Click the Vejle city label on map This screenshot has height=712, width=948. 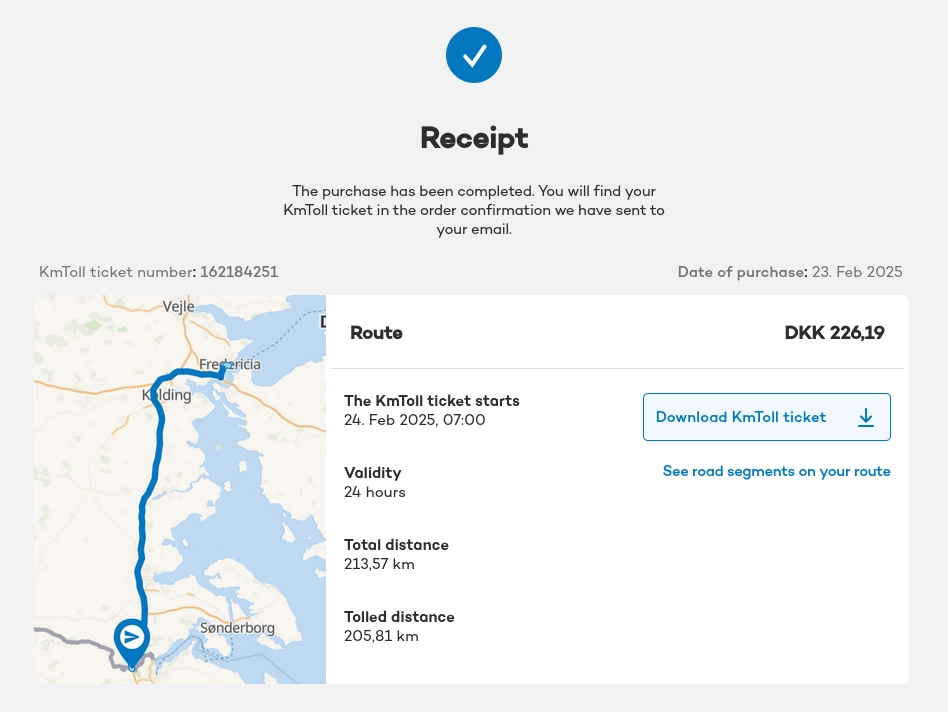[x=179, y=307]
